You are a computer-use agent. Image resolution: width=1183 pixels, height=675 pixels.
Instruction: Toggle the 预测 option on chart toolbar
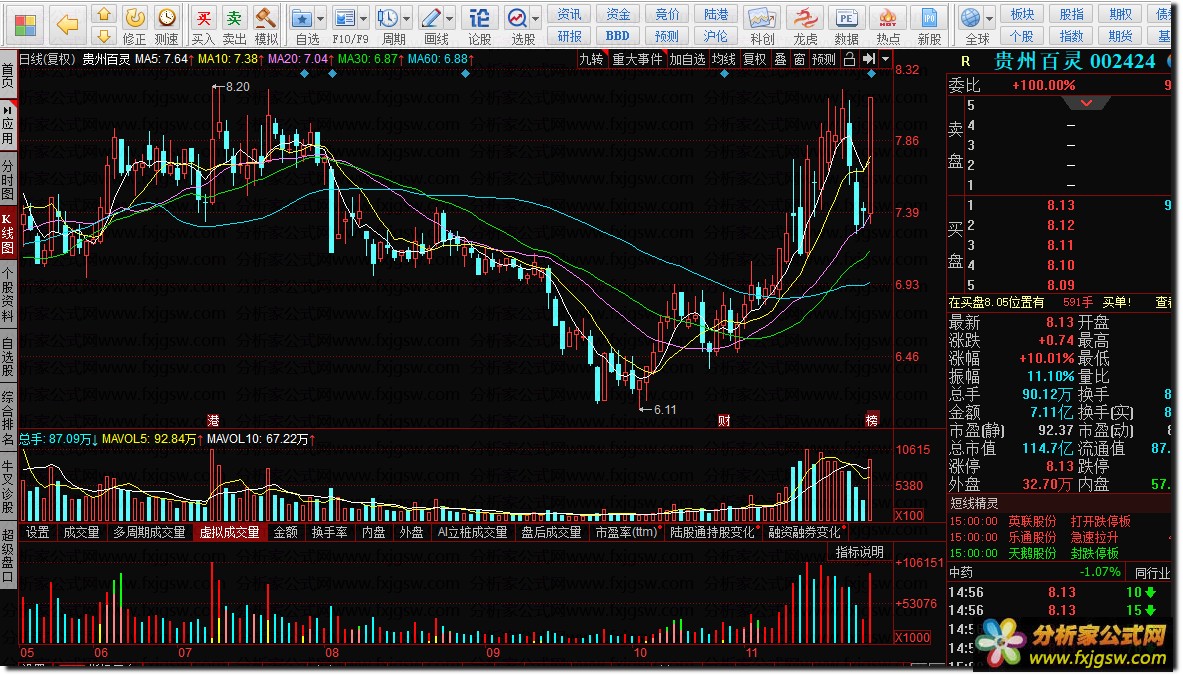pos(824,59)
